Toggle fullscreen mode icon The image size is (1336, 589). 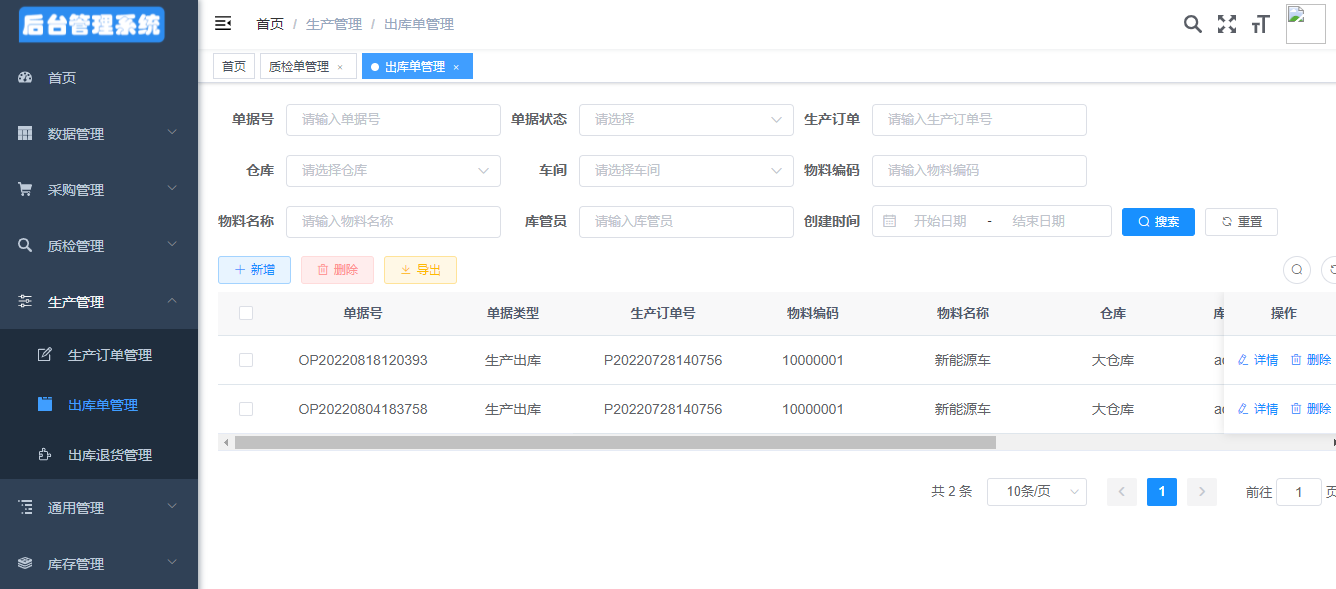1226,24
